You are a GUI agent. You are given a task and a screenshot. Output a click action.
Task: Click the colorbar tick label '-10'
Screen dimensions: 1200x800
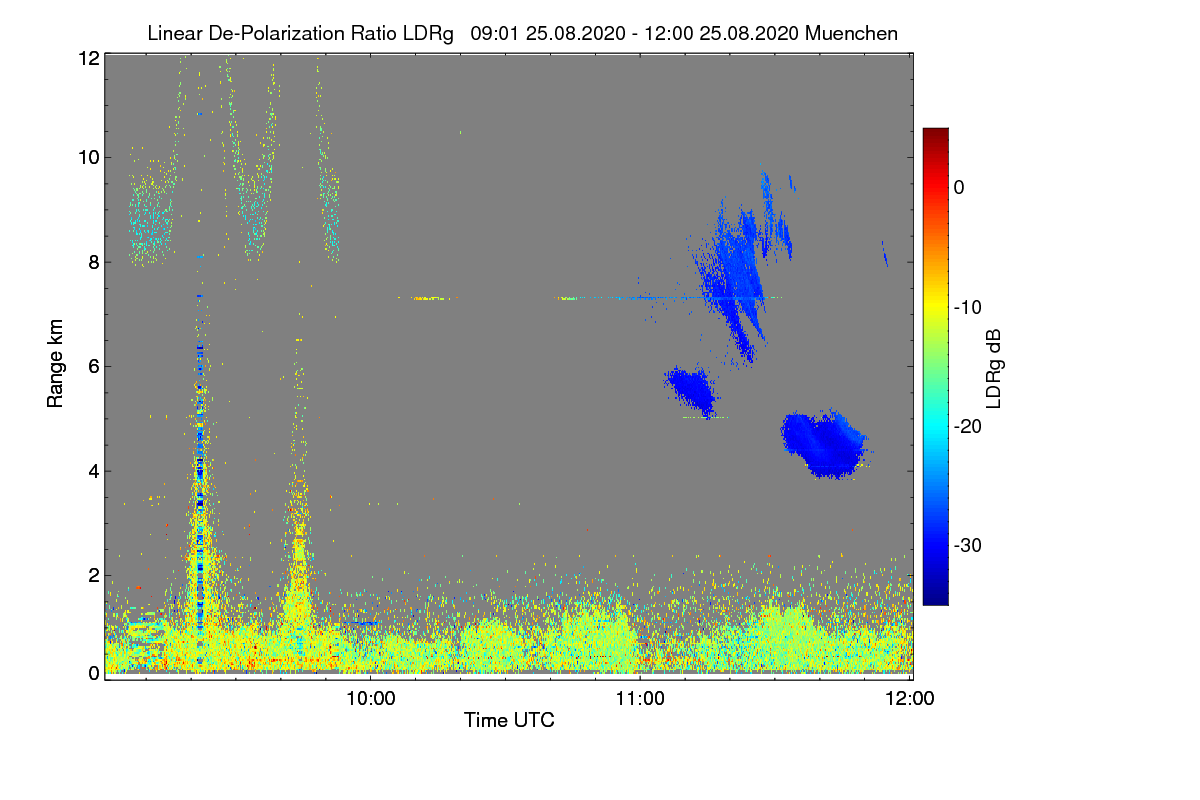(x=970, y=307)
